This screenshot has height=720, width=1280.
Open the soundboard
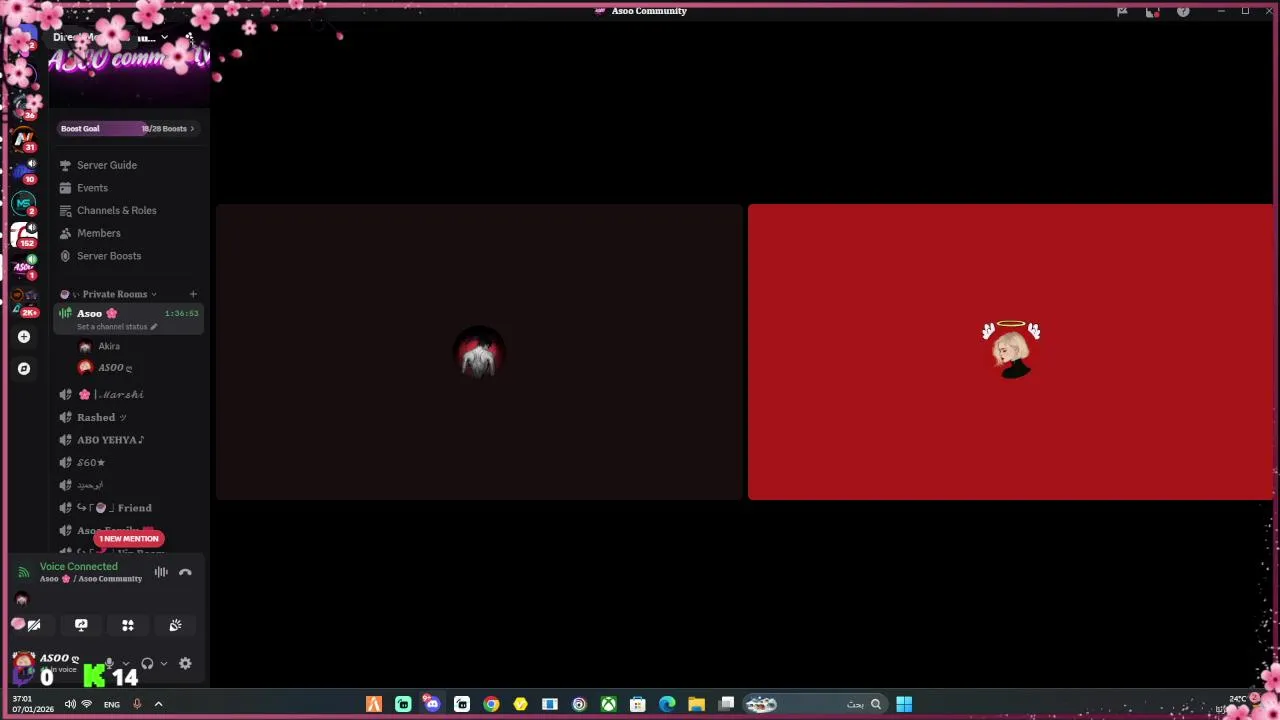point(175,625)
